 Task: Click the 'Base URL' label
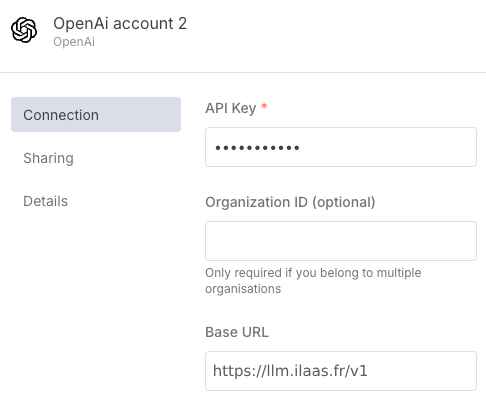click(x=237, y=332)
